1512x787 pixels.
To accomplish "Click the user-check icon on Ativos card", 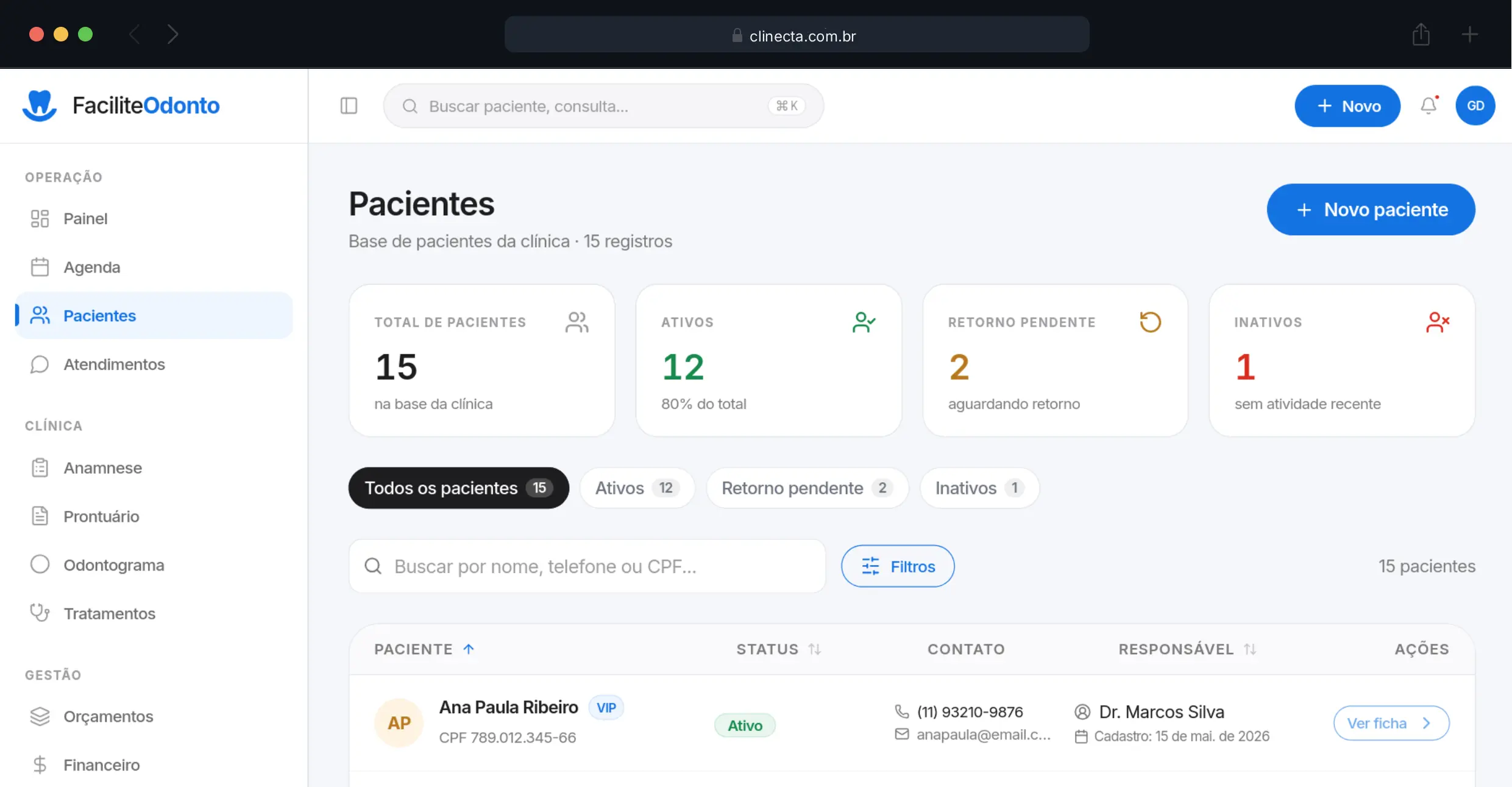I will point(864,322).
